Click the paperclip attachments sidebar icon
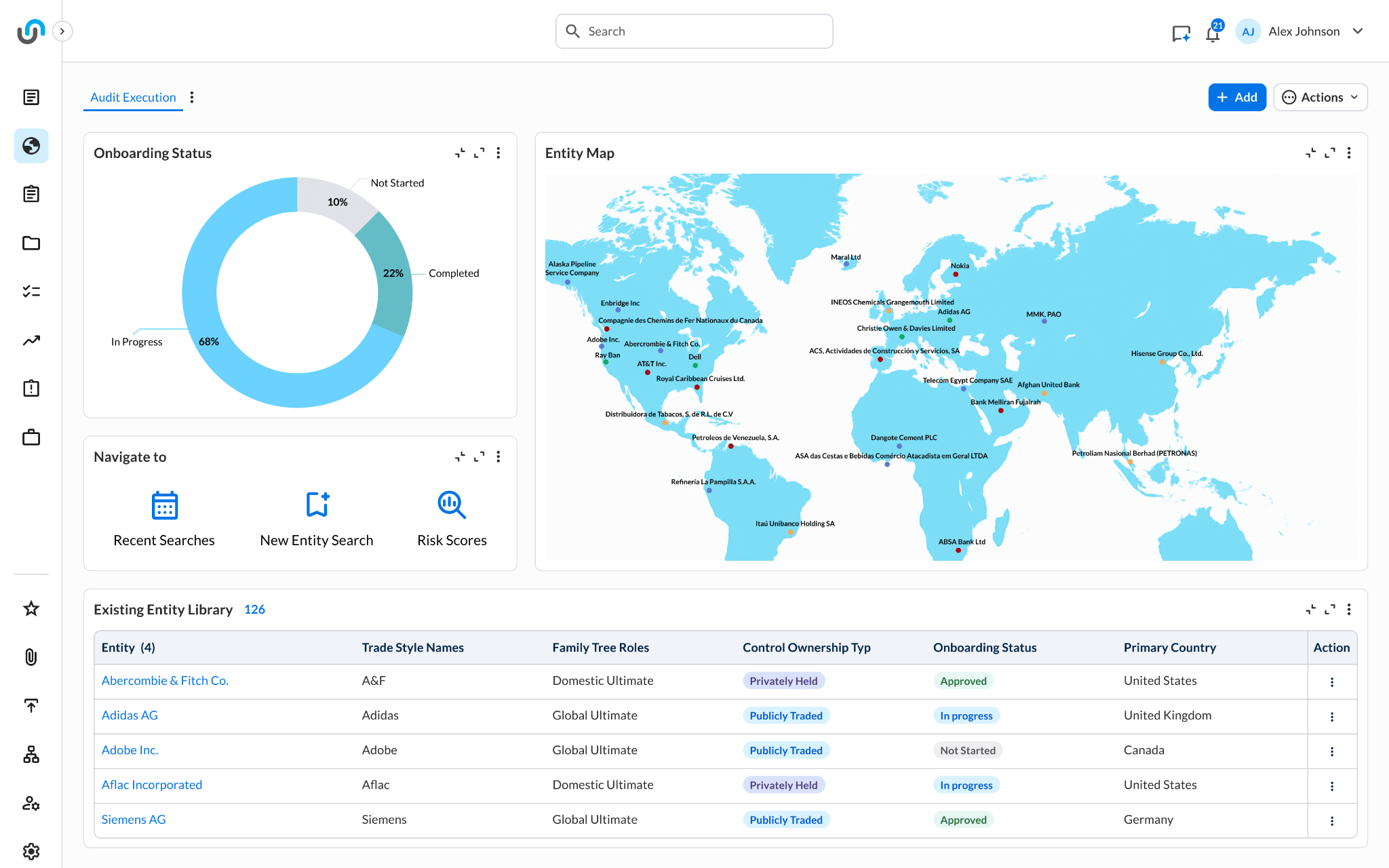1389x868 pixels. 31,657
